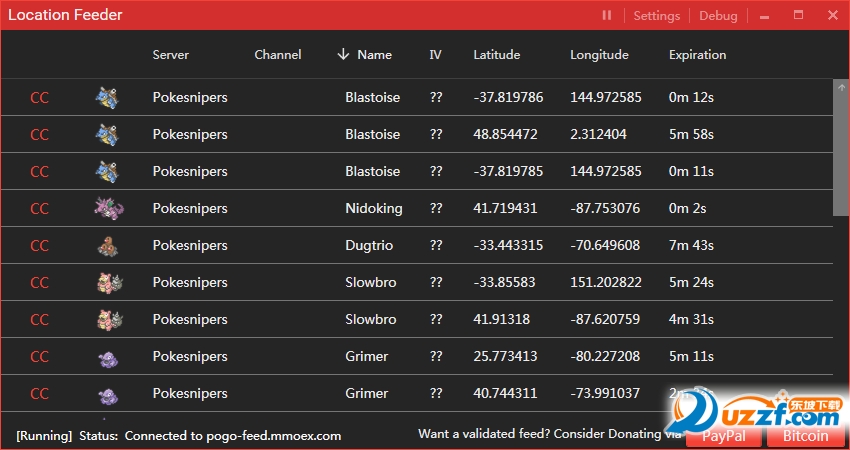Image resolution: width=850 pixels, height=450 pixels.
Task: Select longitude -87.753076 cell
Action: pos(605,208)
